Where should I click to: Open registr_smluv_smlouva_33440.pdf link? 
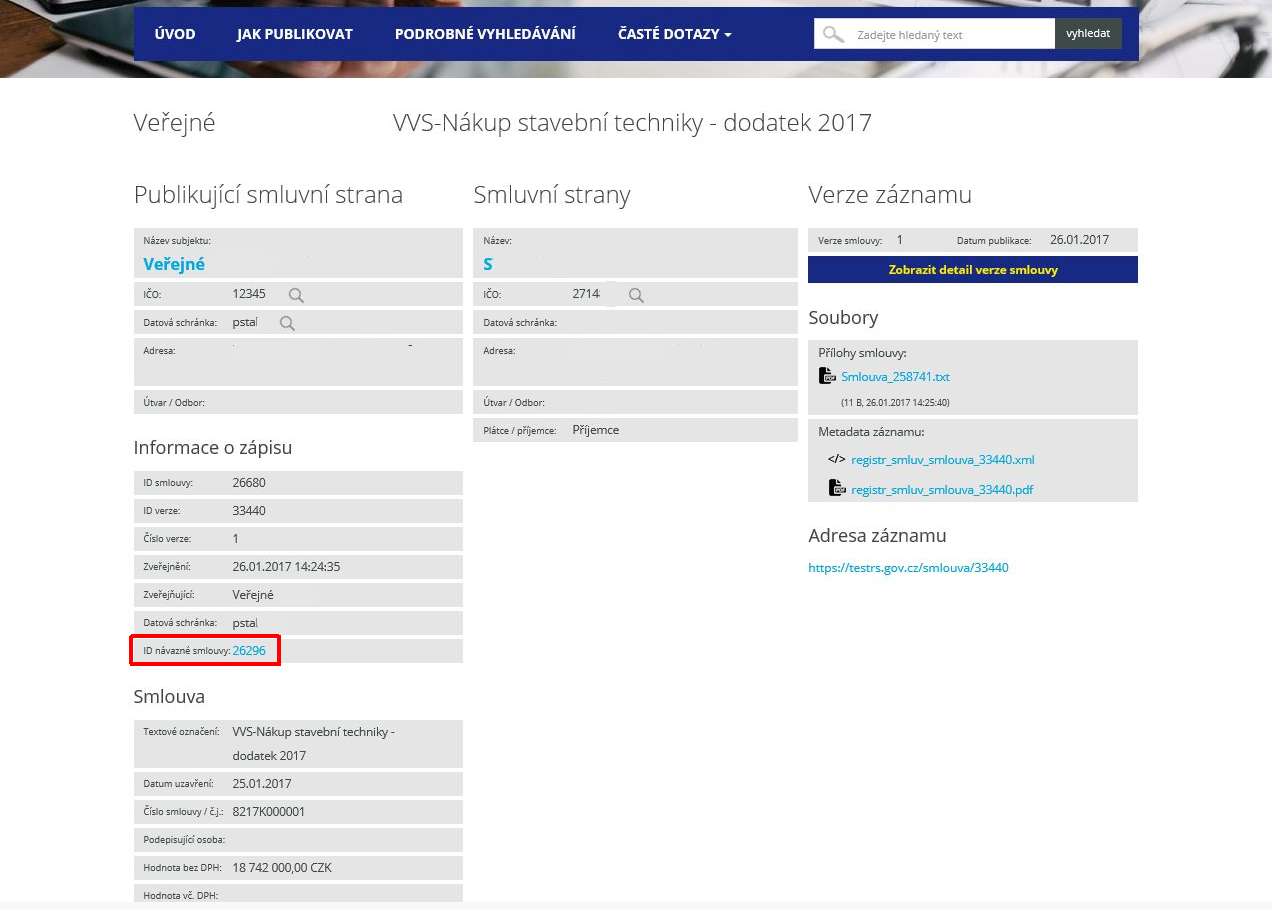pyautogui.click(x=942, y=490)
